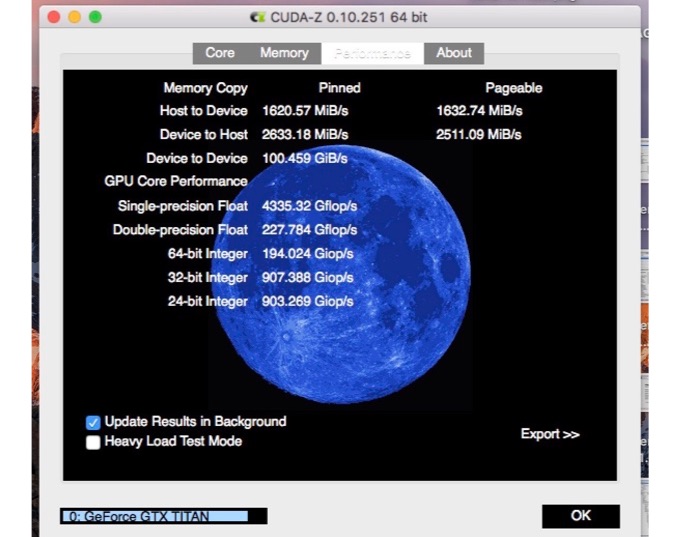Screen dimensions: 680x537
Task: Click the GPU Core Performance heading label
Action: tap(176, 181)
